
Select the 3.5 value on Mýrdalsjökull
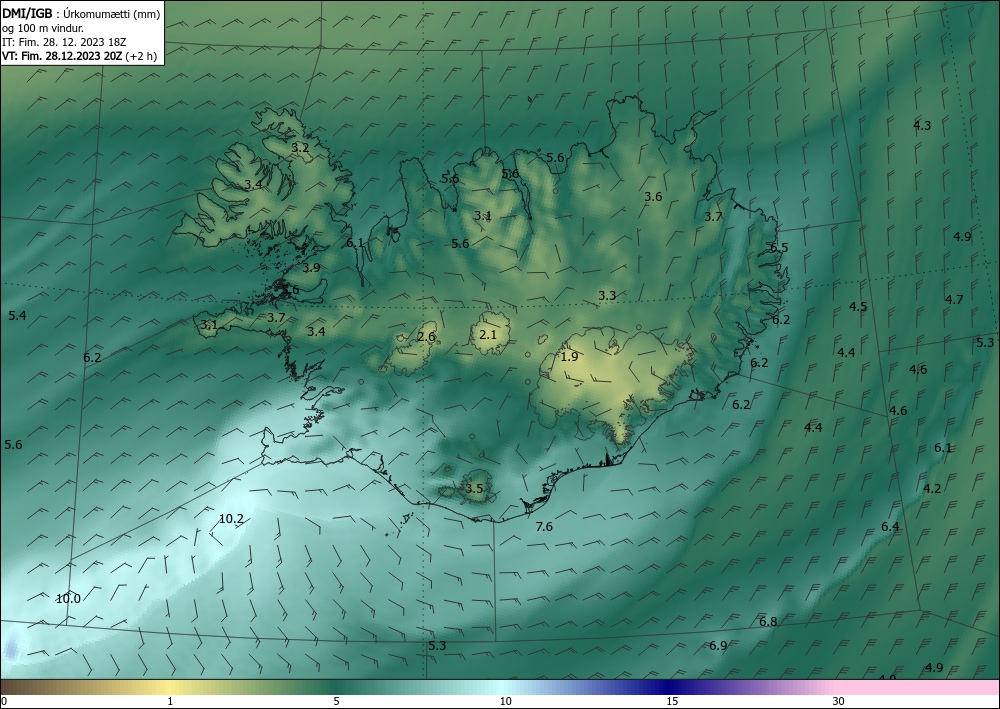pyautogui.click(x=474, y=489)
